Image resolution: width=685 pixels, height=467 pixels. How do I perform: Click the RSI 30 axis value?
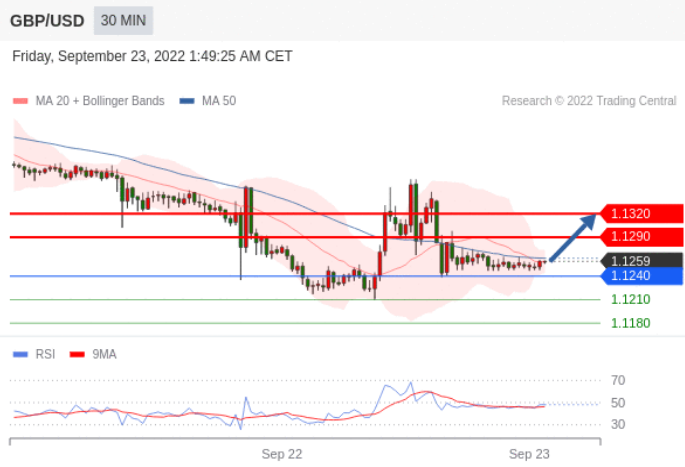coord(618,424)
